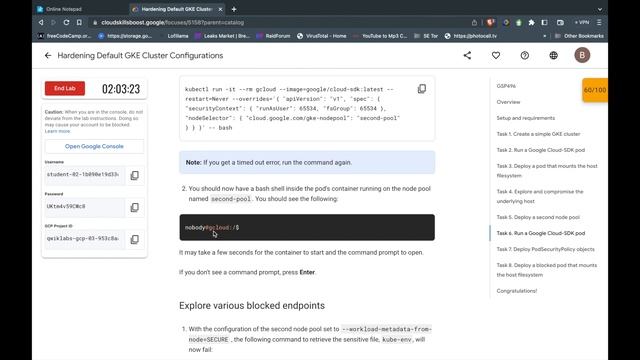The image size is (640, 360).
Task: Open freeCodeCamp bookmark
Action: click(64, 36)
